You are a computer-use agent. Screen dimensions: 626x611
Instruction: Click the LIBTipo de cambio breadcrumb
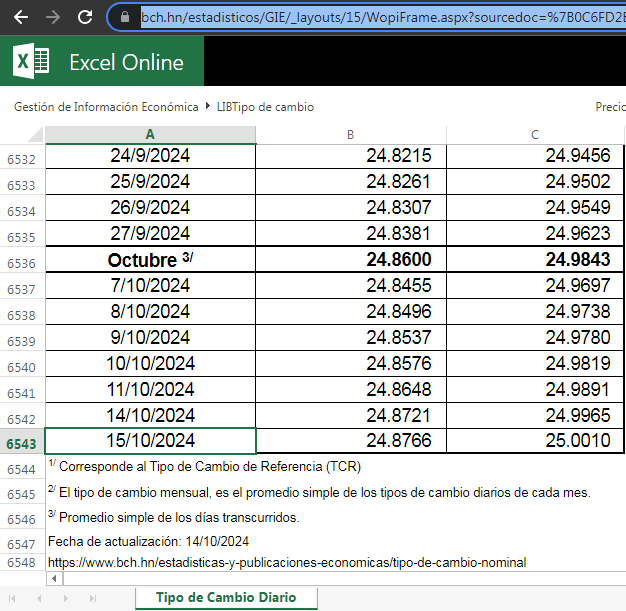(x=265, y=106)
